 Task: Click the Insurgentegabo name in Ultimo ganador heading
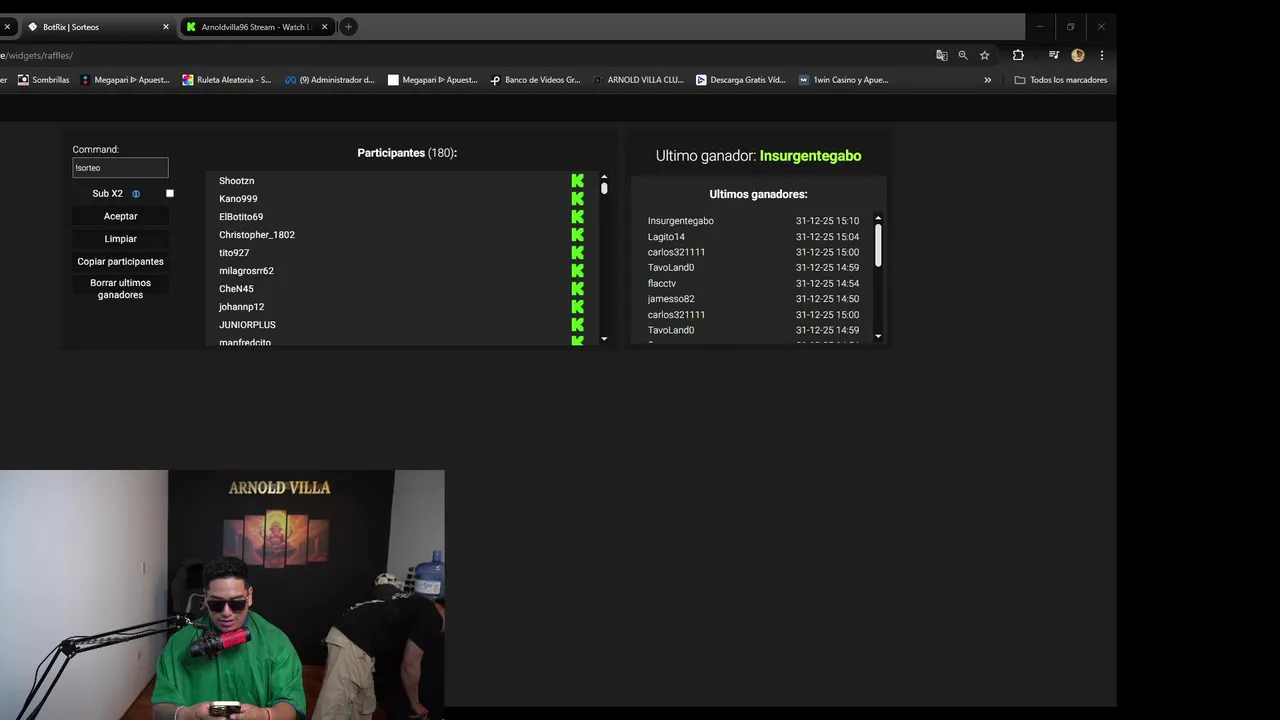(810, 156)
